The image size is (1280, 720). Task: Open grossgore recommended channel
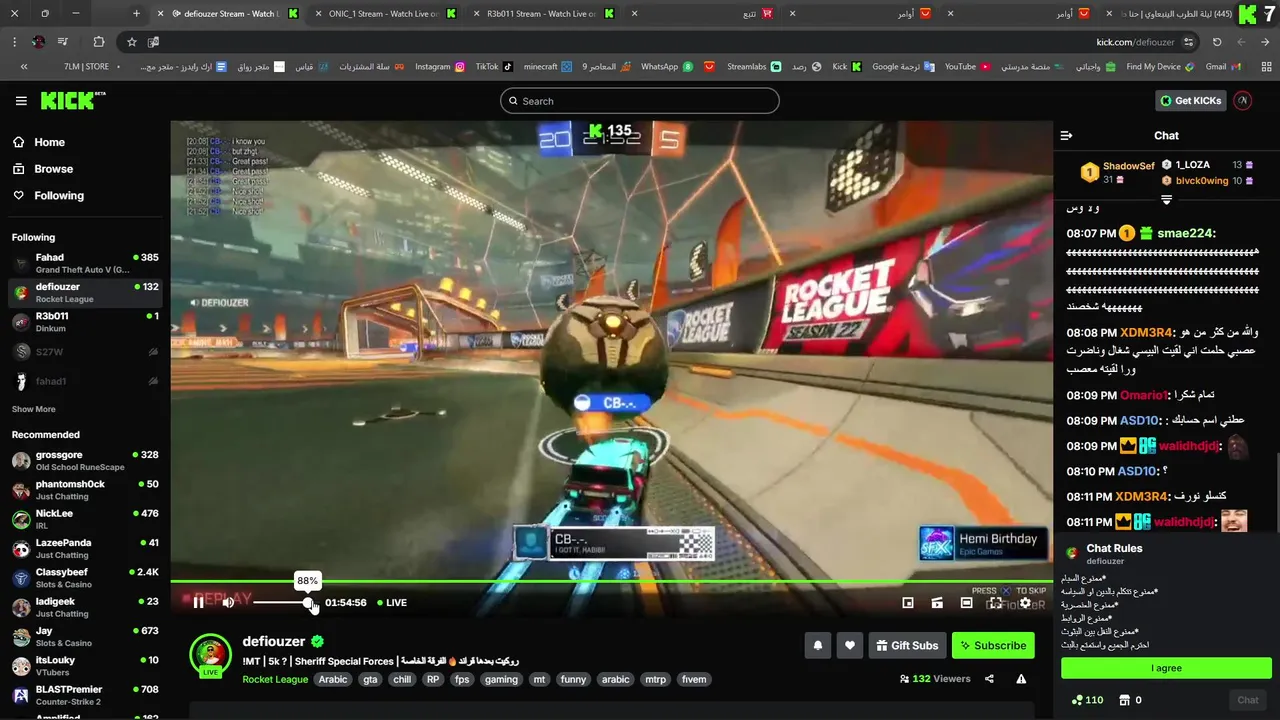tap(85, 460)
